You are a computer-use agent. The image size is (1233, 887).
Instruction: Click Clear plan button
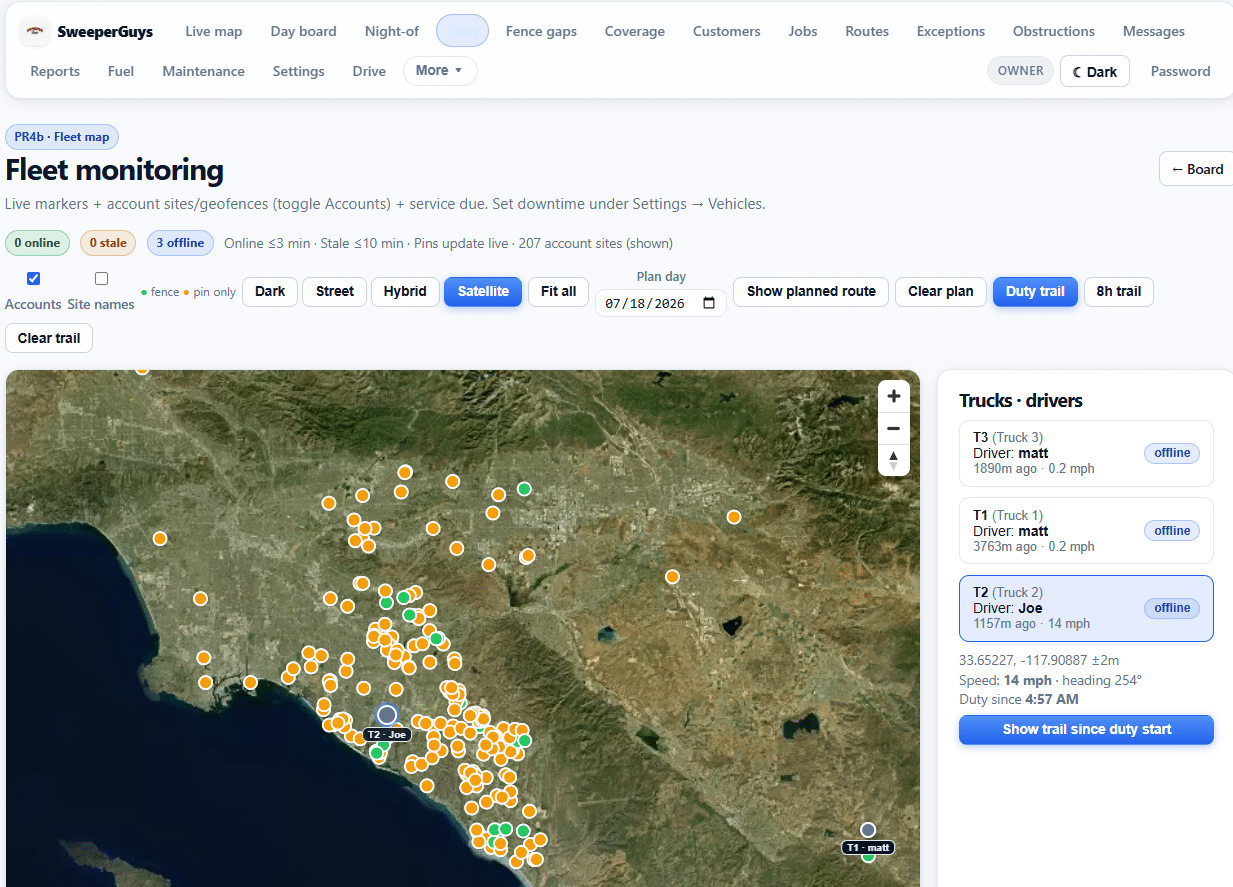[941, 291]
